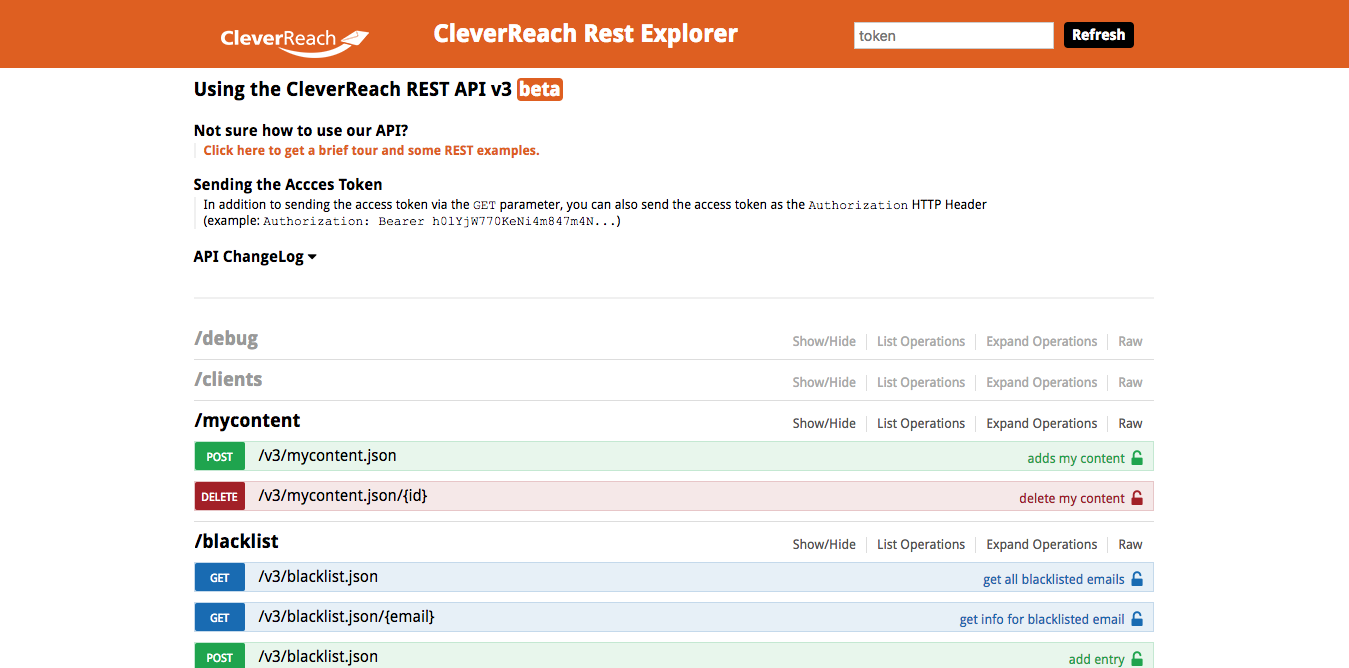Open Raw view for /blacklist
The width and height of the screenshot is (1349, 668).
click(x=1130, y=544)
